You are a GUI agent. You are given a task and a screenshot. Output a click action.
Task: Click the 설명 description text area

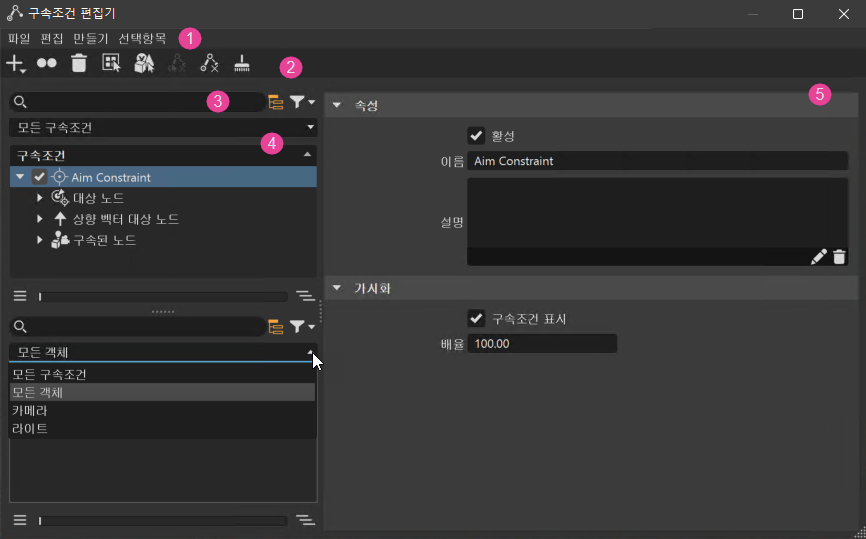(658, 212)
